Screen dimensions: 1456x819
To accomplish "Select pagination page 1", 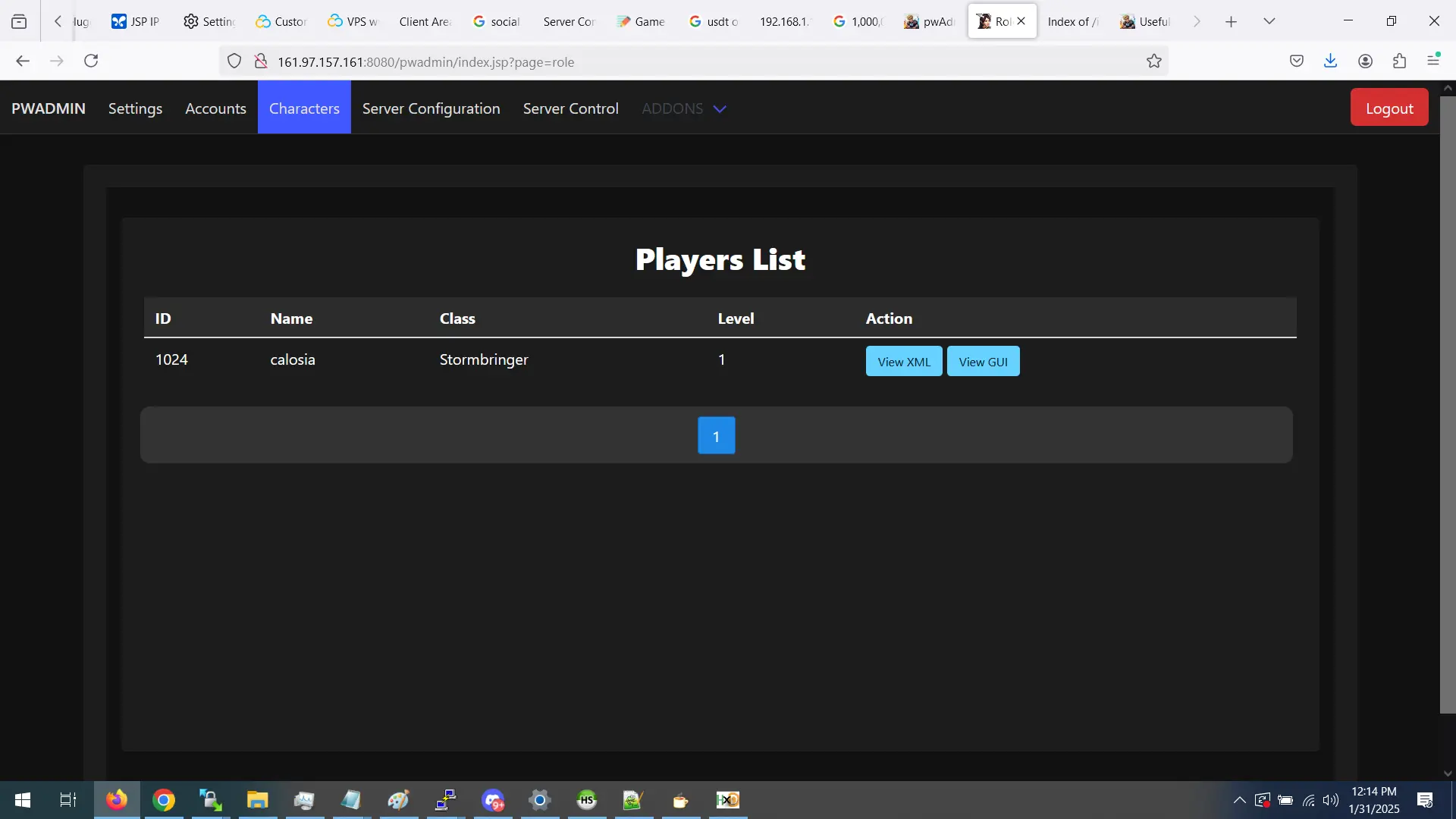I will (716, 436).
